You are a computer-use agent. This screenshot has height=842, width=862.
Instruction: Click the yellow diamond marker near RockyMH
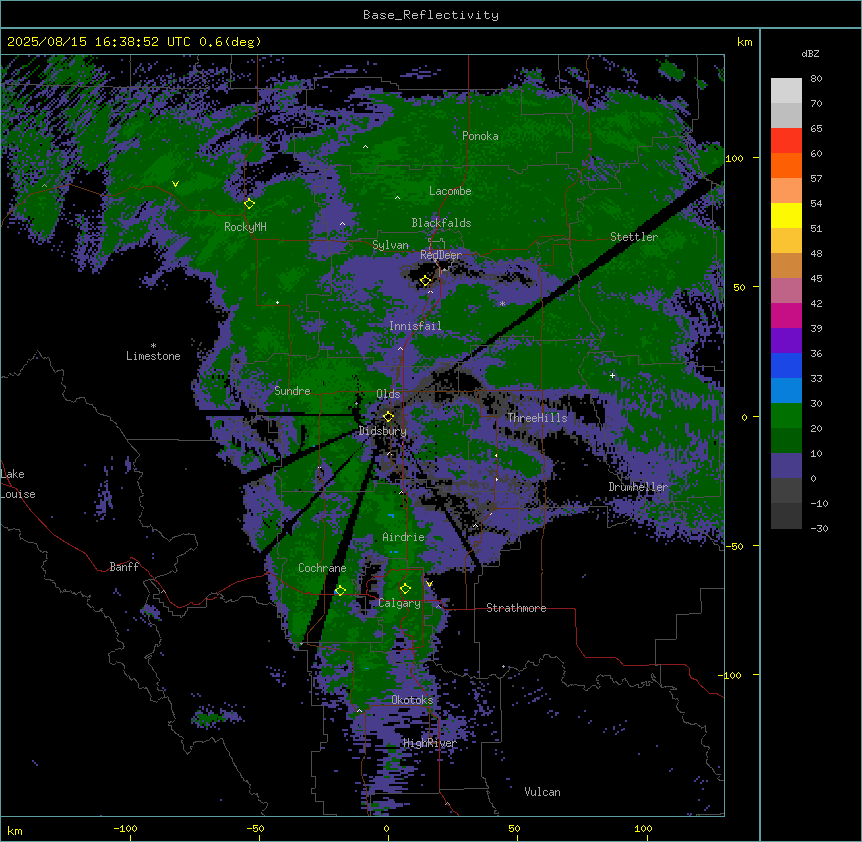tap(249, 203)
